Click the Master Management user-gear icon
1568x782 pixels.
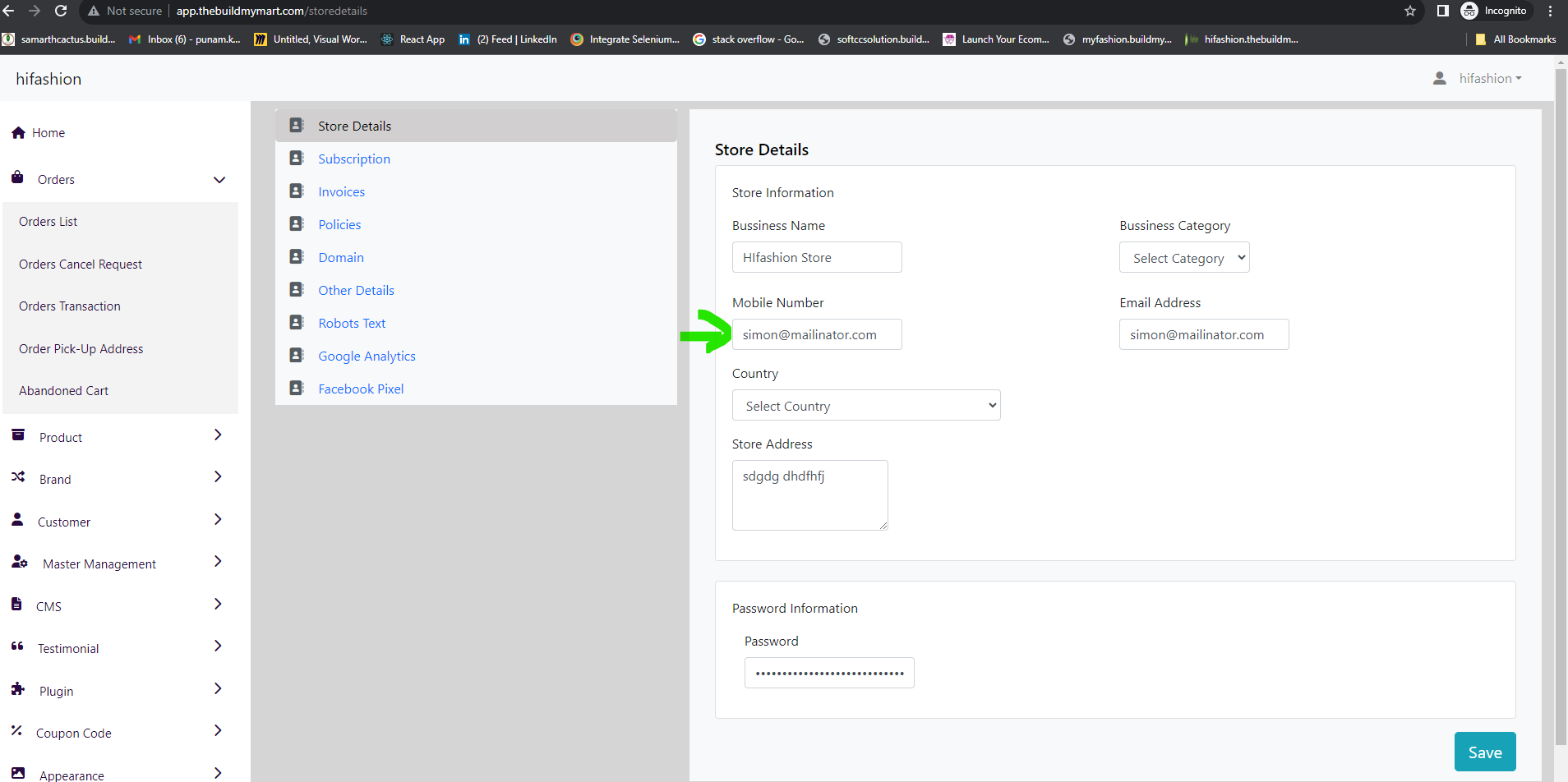(x=20, y=562)
